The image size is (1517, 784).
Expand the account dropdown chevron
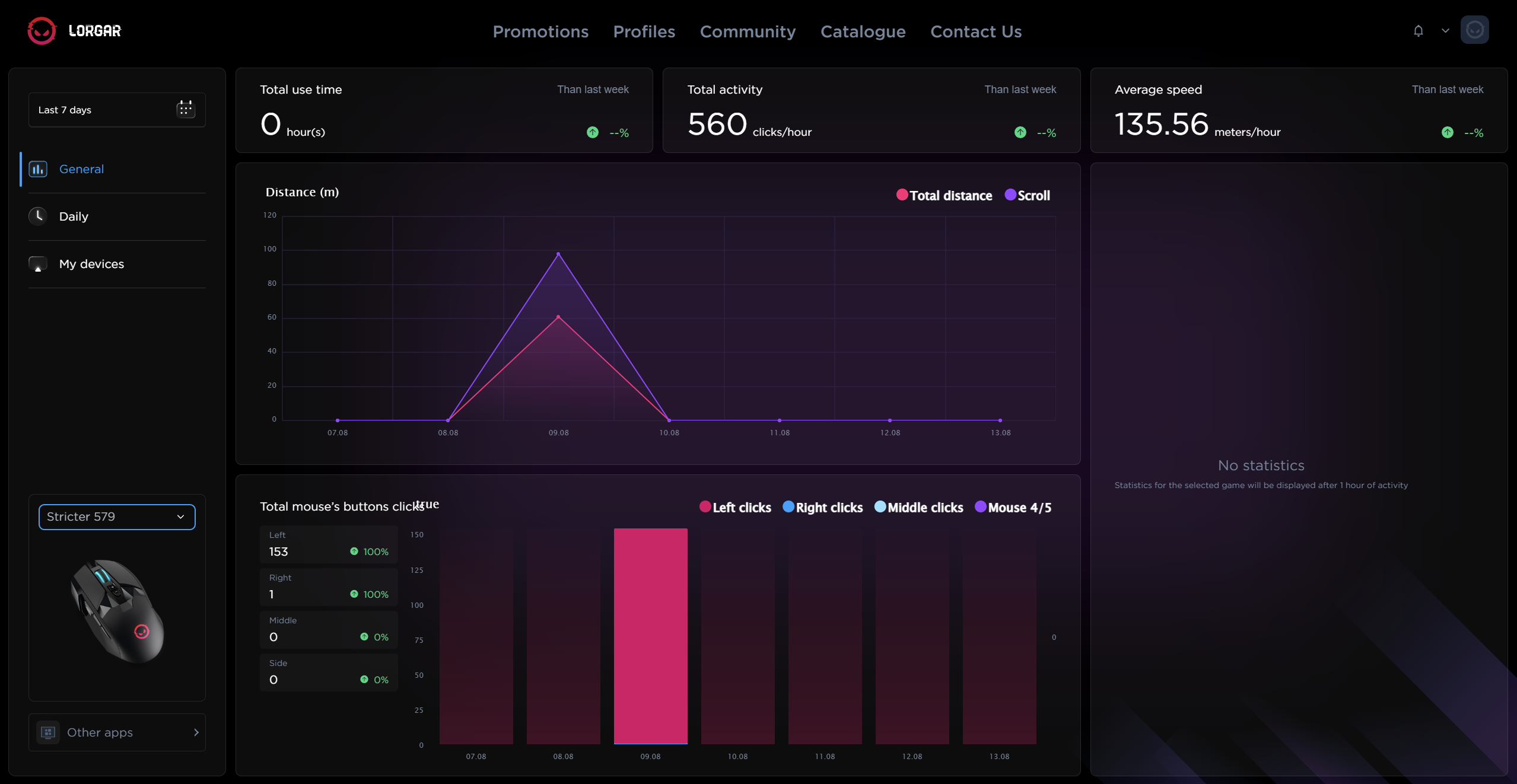coord(1445,30)
